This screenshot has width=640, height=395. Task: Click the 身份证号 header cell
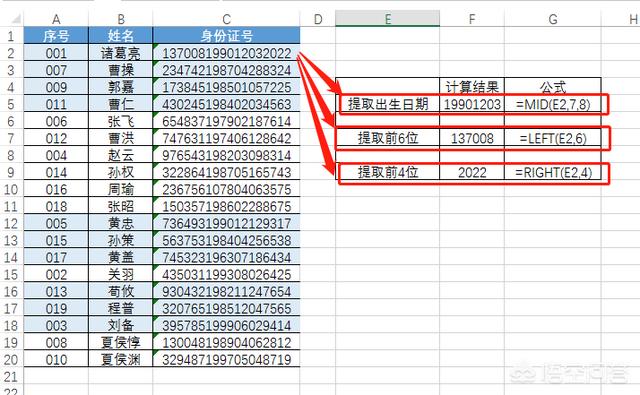click(227, 36)
